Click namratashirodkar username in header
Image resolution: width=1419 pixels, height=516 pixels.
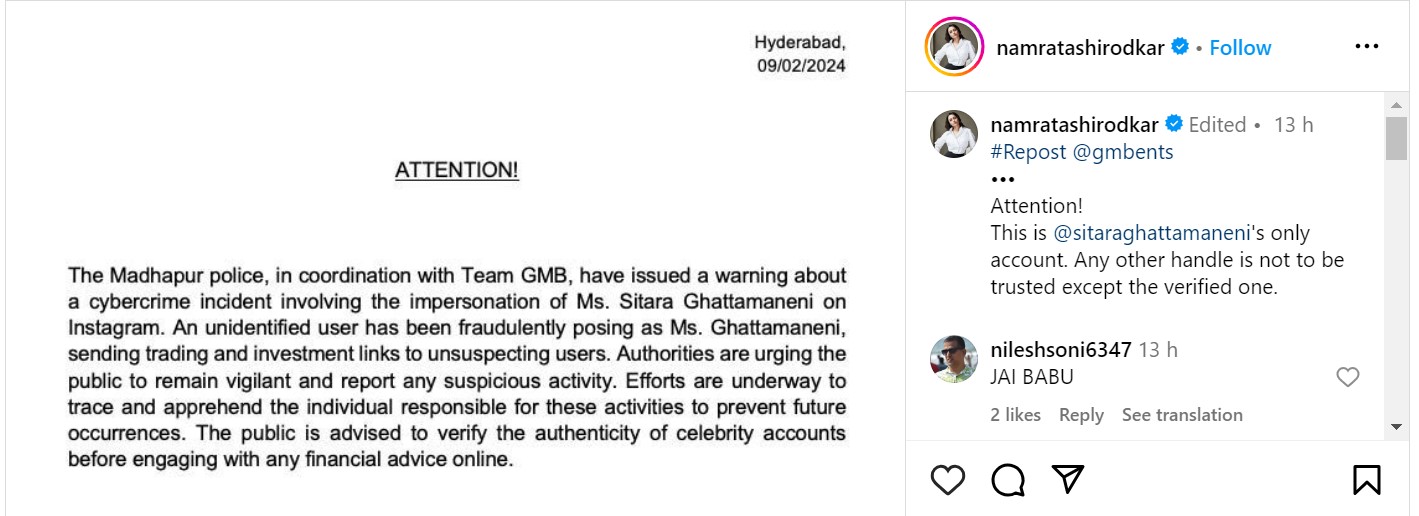[x=1080, y=47]
